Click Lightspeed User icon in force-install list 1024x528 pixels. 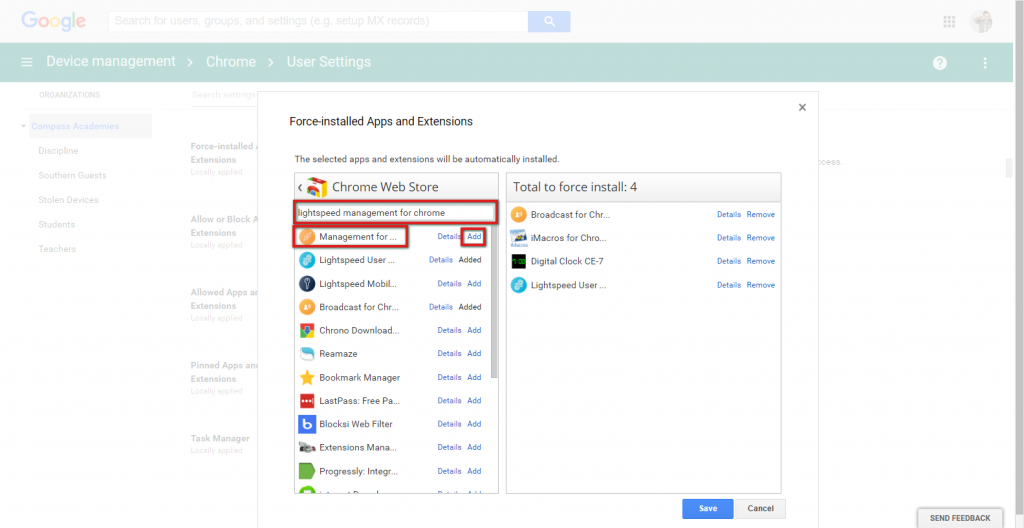point(519,285)
